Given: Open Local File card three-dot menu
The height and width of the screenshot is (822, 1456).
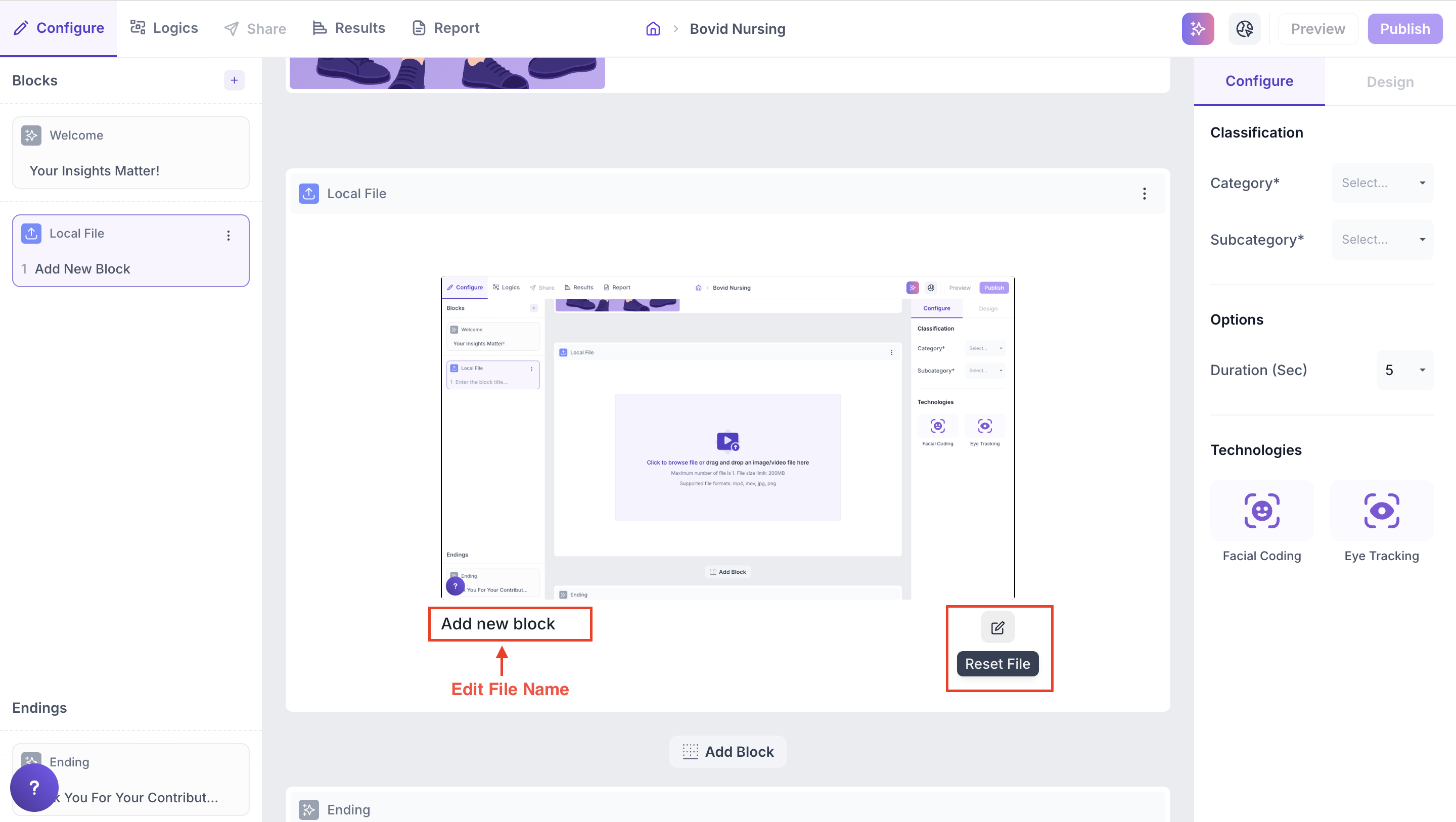Looking at the screenshot, I should click(1144, 194).
